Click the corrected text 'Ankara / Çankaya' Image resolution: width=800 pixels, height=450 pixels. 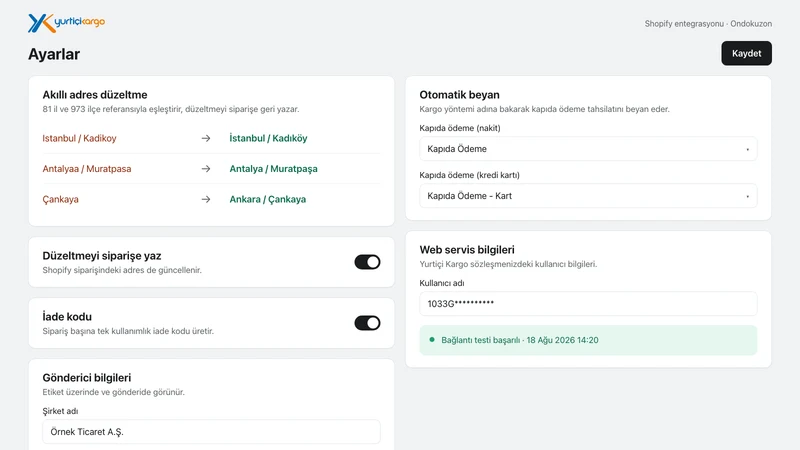268,199
